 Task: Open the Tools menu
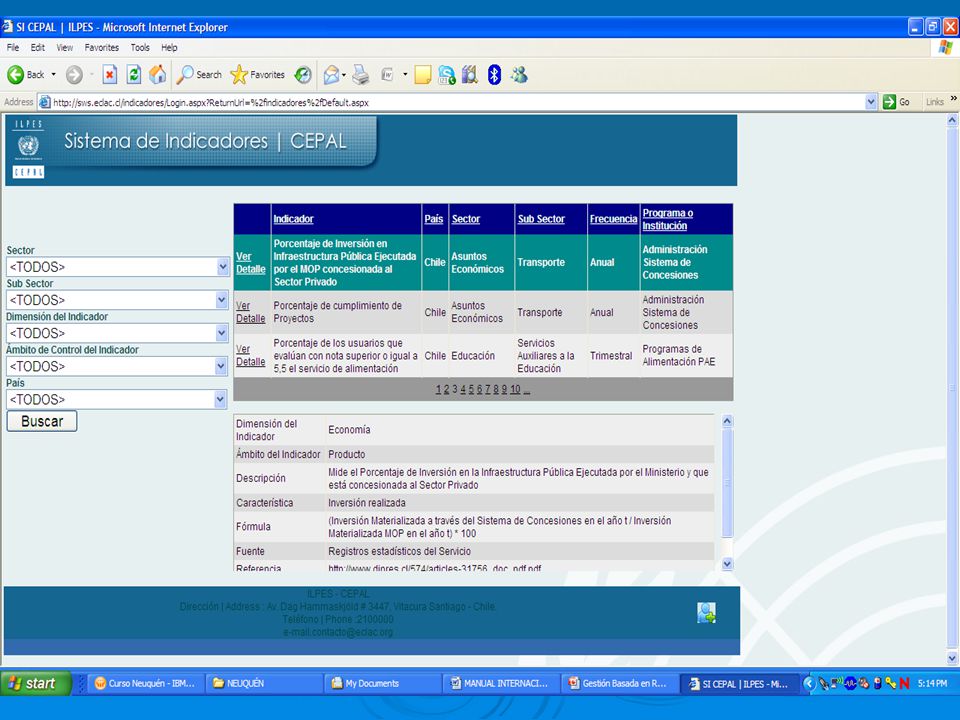140,48
